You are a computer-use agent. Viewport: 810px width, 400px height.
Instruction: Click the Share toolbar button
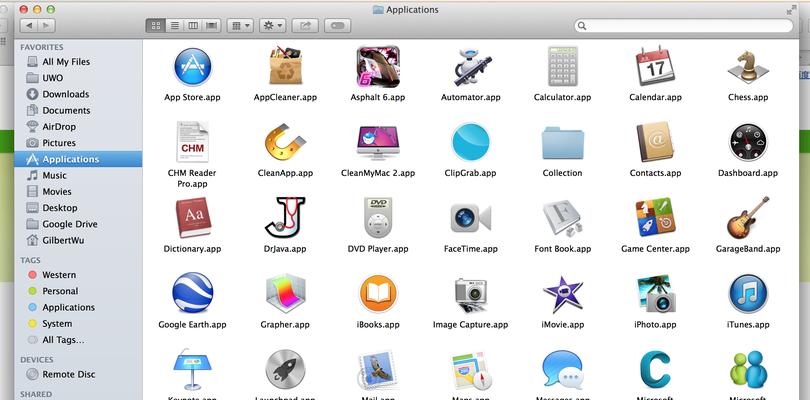click(x=305, y=25)
